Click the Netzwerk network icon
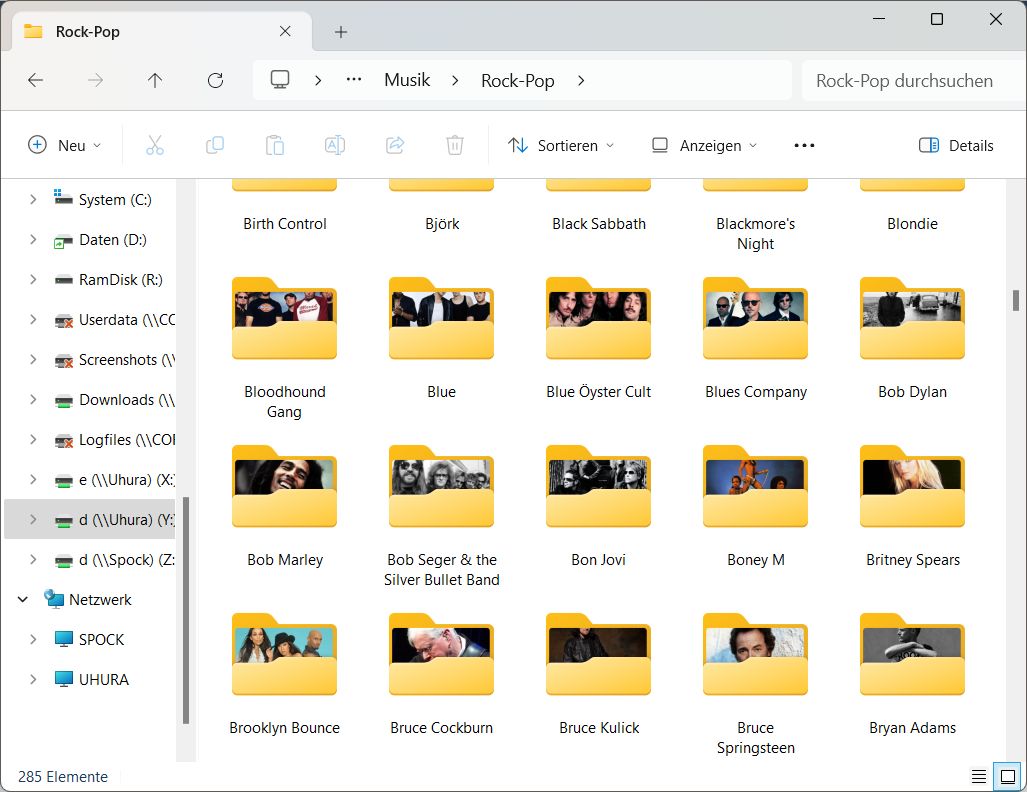The height and width of the screenshot is (792, 1027). pos(54,599)
